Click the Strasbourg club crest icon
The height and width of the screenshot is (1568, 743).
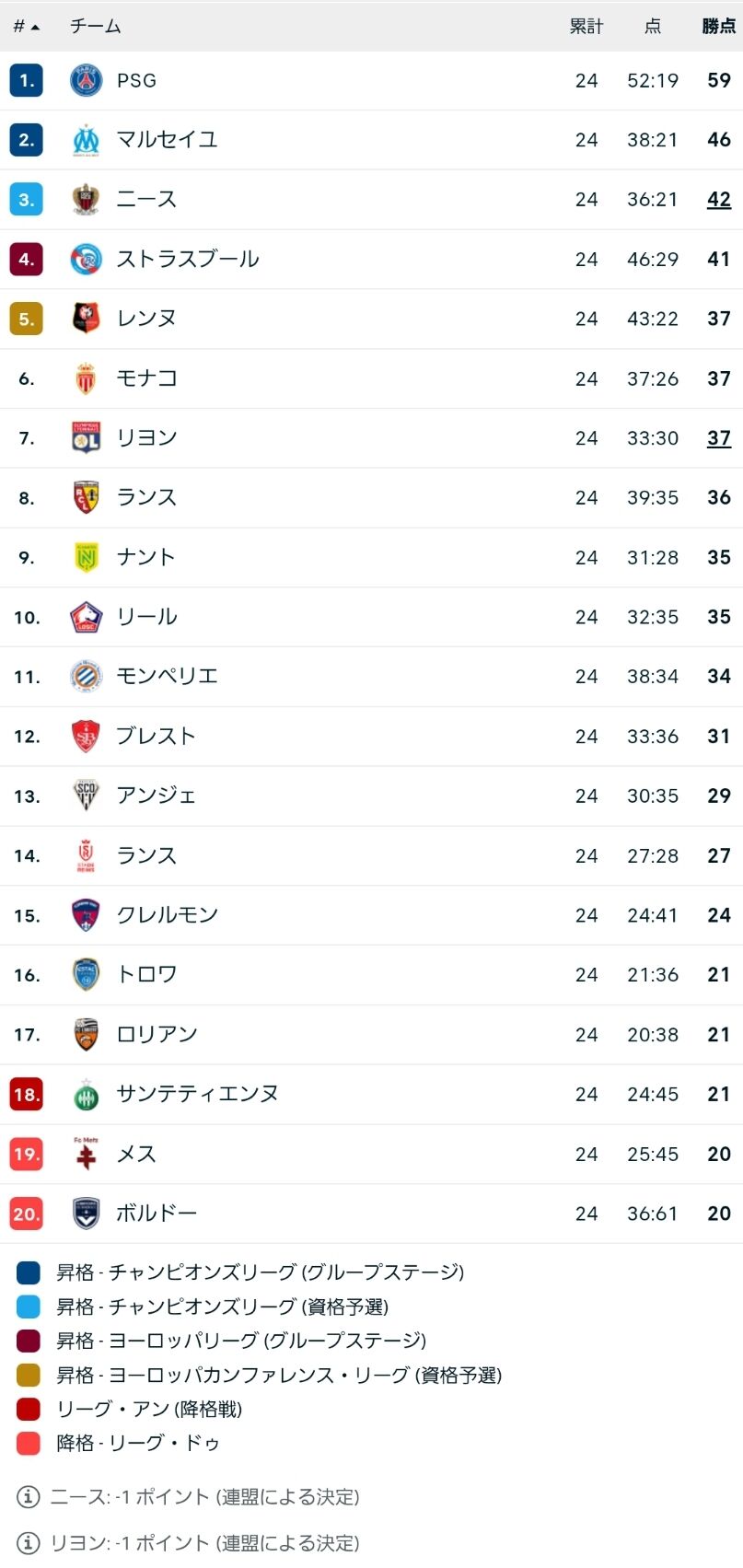[x=86, y=260]
